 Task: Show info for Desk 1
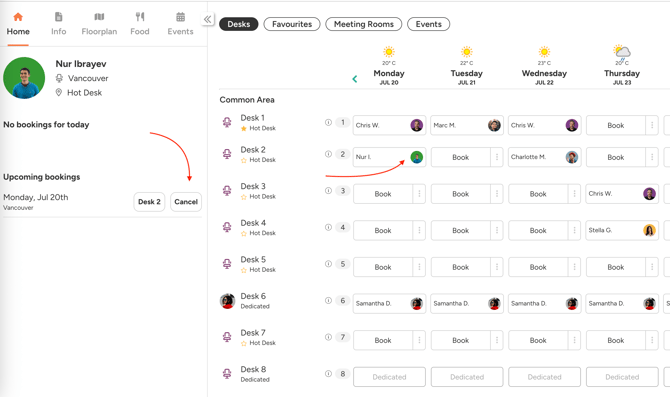pyautogui.click(x=328, y=123)
